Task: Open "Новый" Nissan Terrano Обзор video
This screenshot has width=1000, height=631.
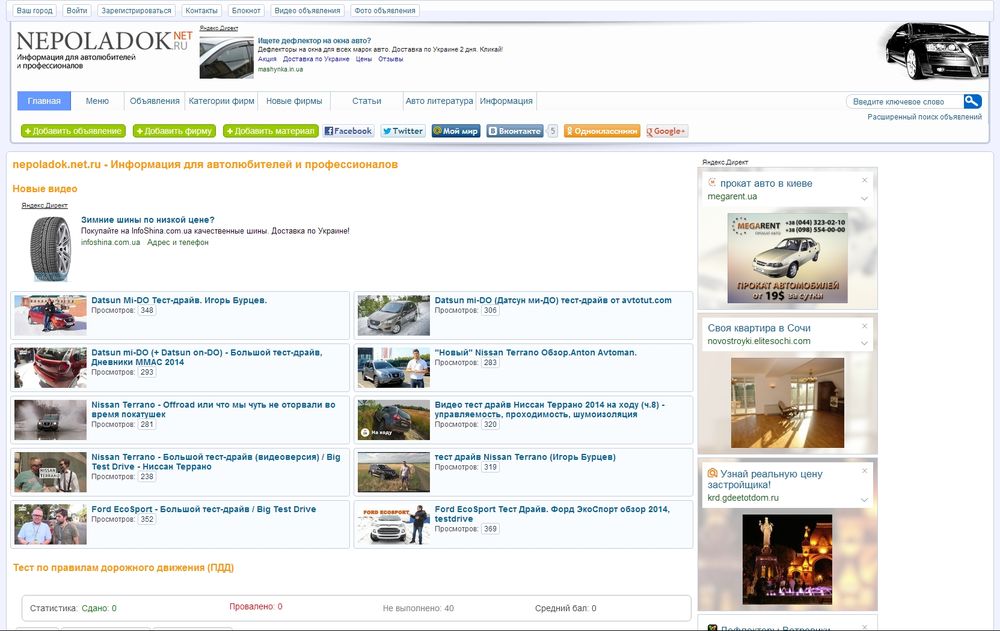Action: pyautogui.click(x=536, y=352)
